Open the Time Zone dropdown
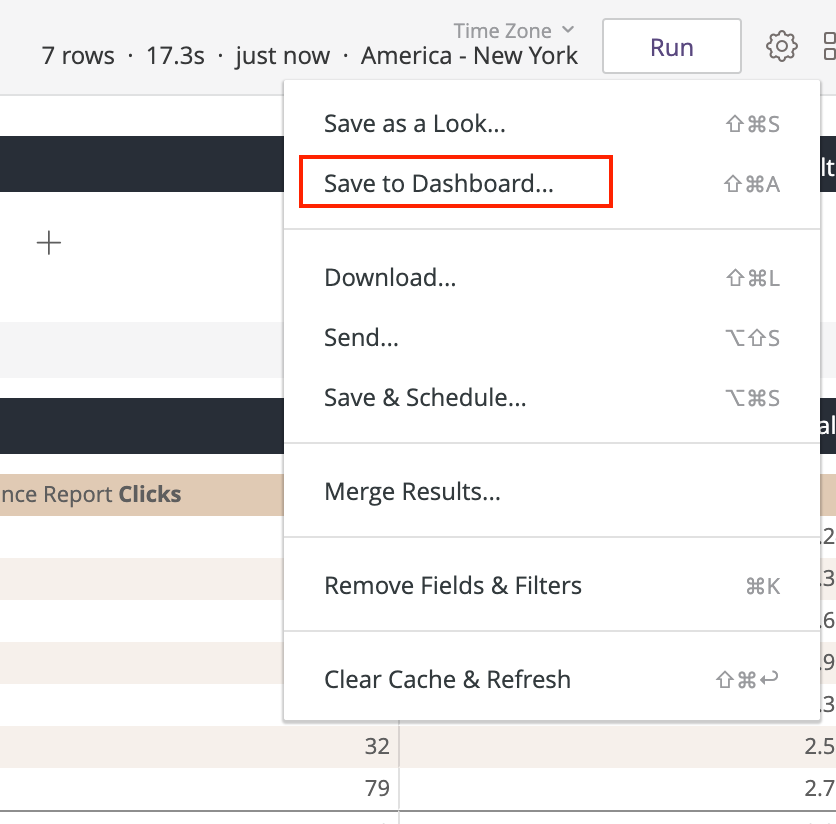Screen dimensions: 836x824 point(514,31)
